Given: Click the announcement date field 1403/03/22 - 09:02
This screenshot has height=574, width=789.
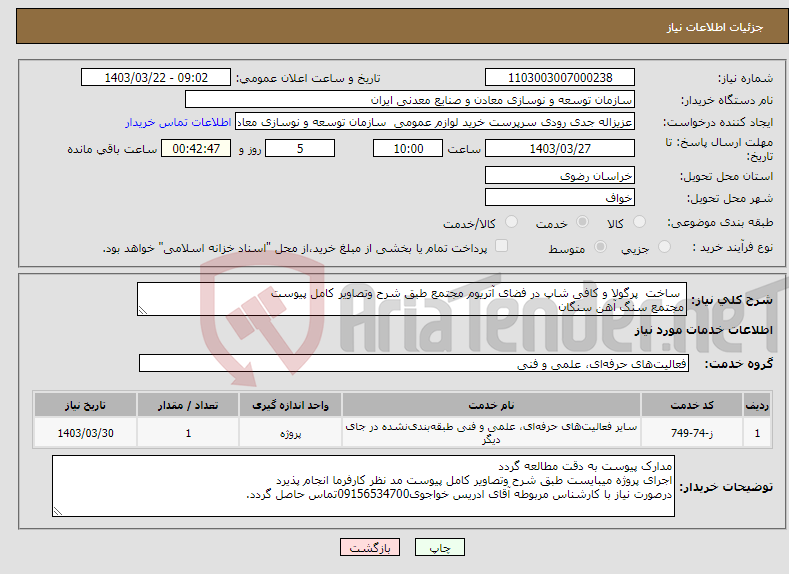Looking at the screenshot, I should [x=155, y=77].
